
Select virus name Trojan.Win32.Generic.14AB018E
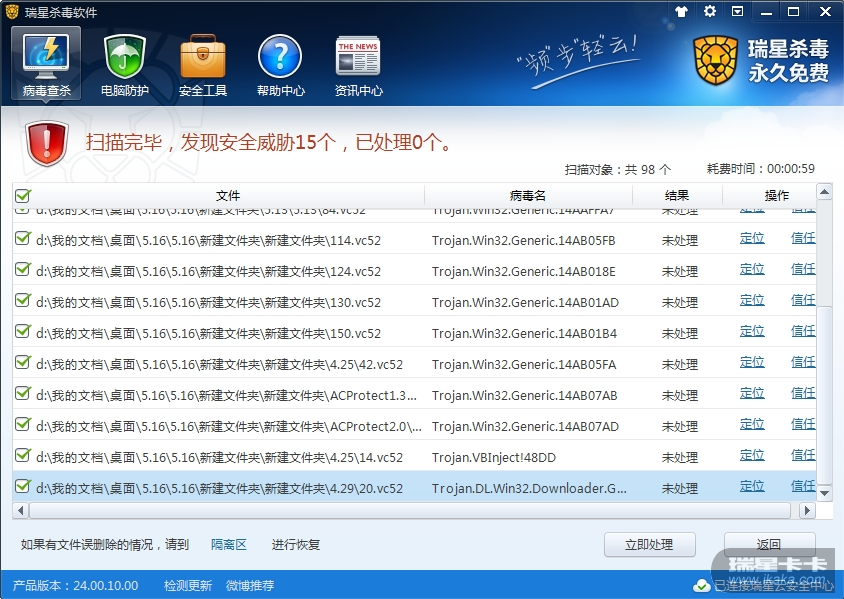pyautogui.click(x=524, y=272)
